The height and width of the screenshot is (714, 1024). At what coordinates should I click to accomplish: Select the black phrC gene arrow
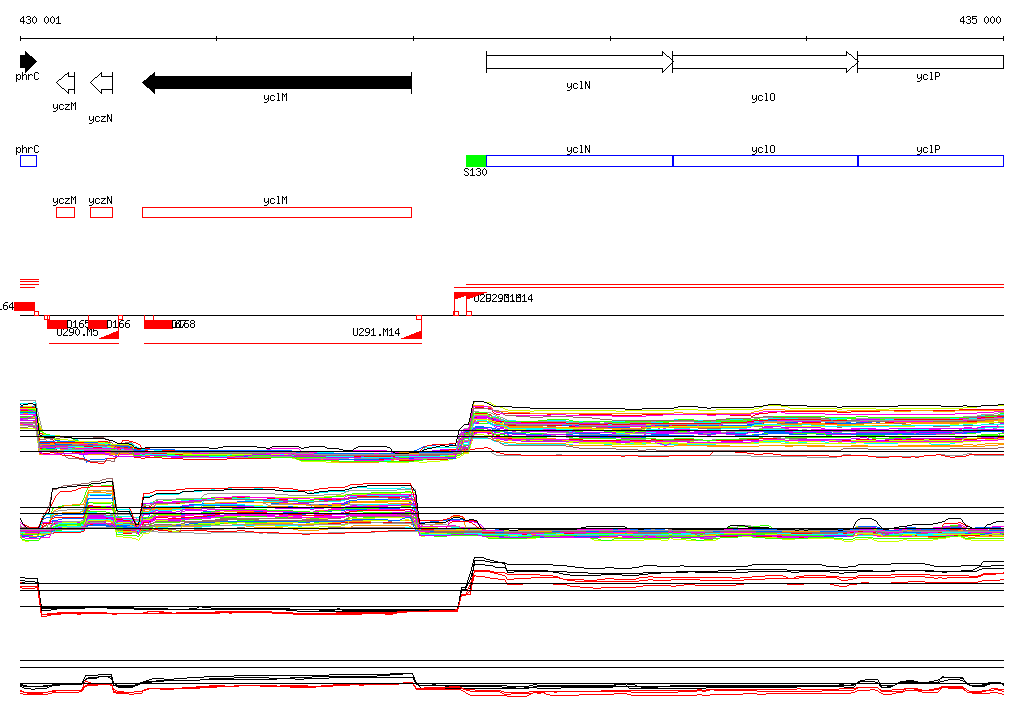click(28, 61)
